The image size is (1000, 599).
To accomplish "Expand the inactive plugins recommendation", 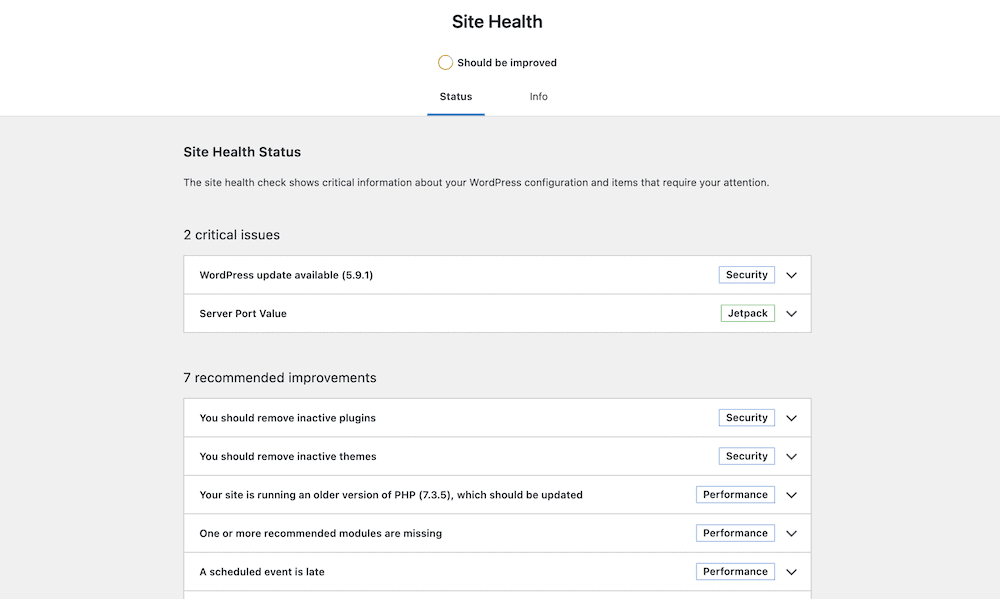I will coord(791,417).
